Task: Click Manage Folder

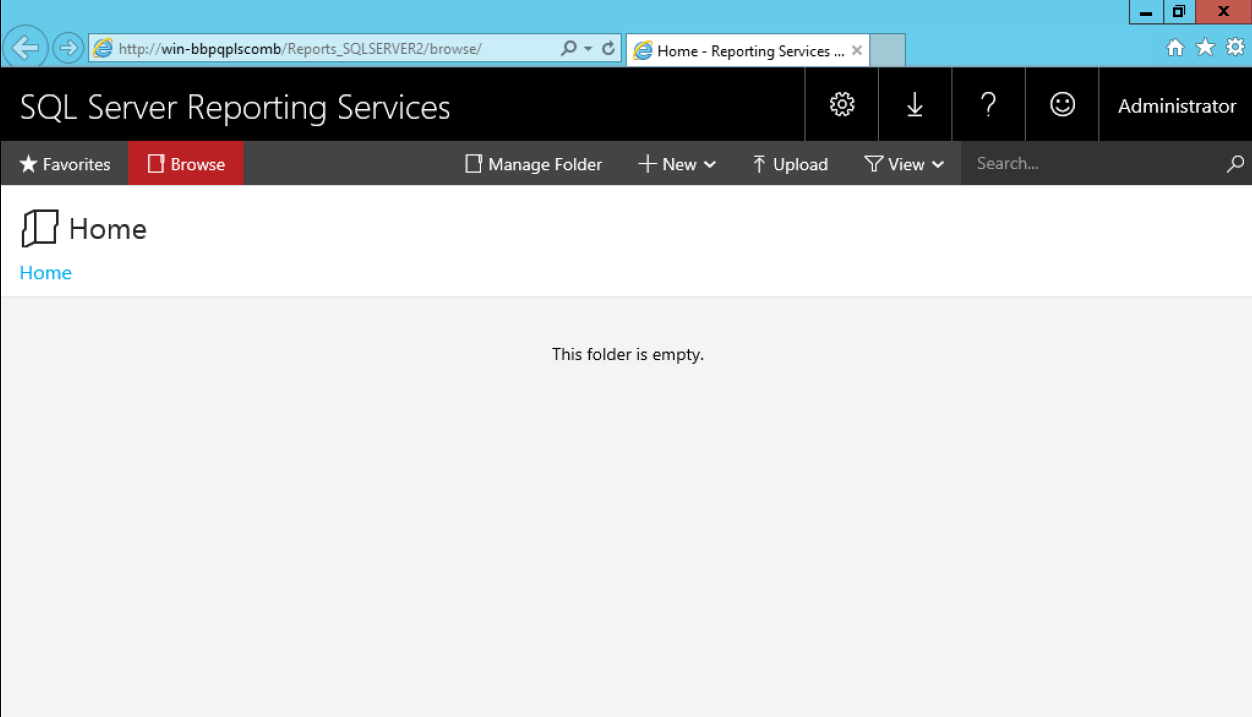Action: coord(534,164)
